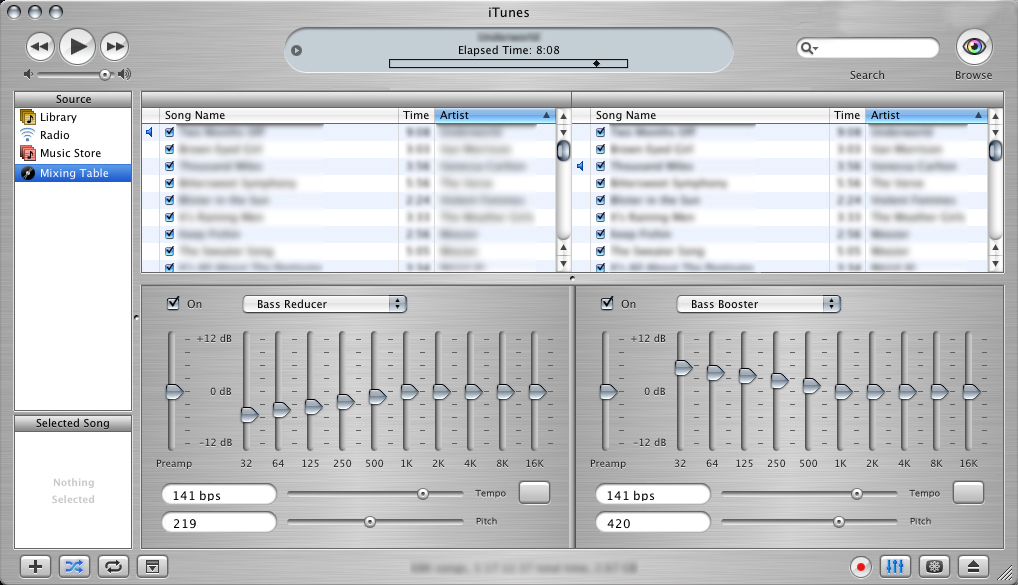The height and width of the screenshot is (585, 1018).
Task: Turn on the visualizer icon
Action: point(934,566)
